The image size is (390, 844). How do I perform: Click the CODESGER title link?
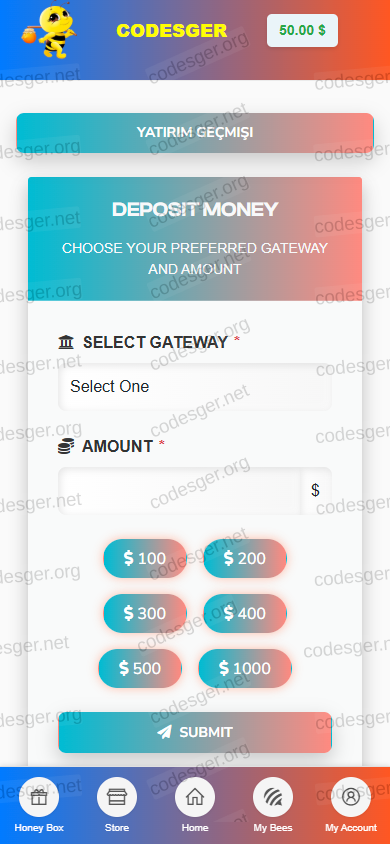172,31
